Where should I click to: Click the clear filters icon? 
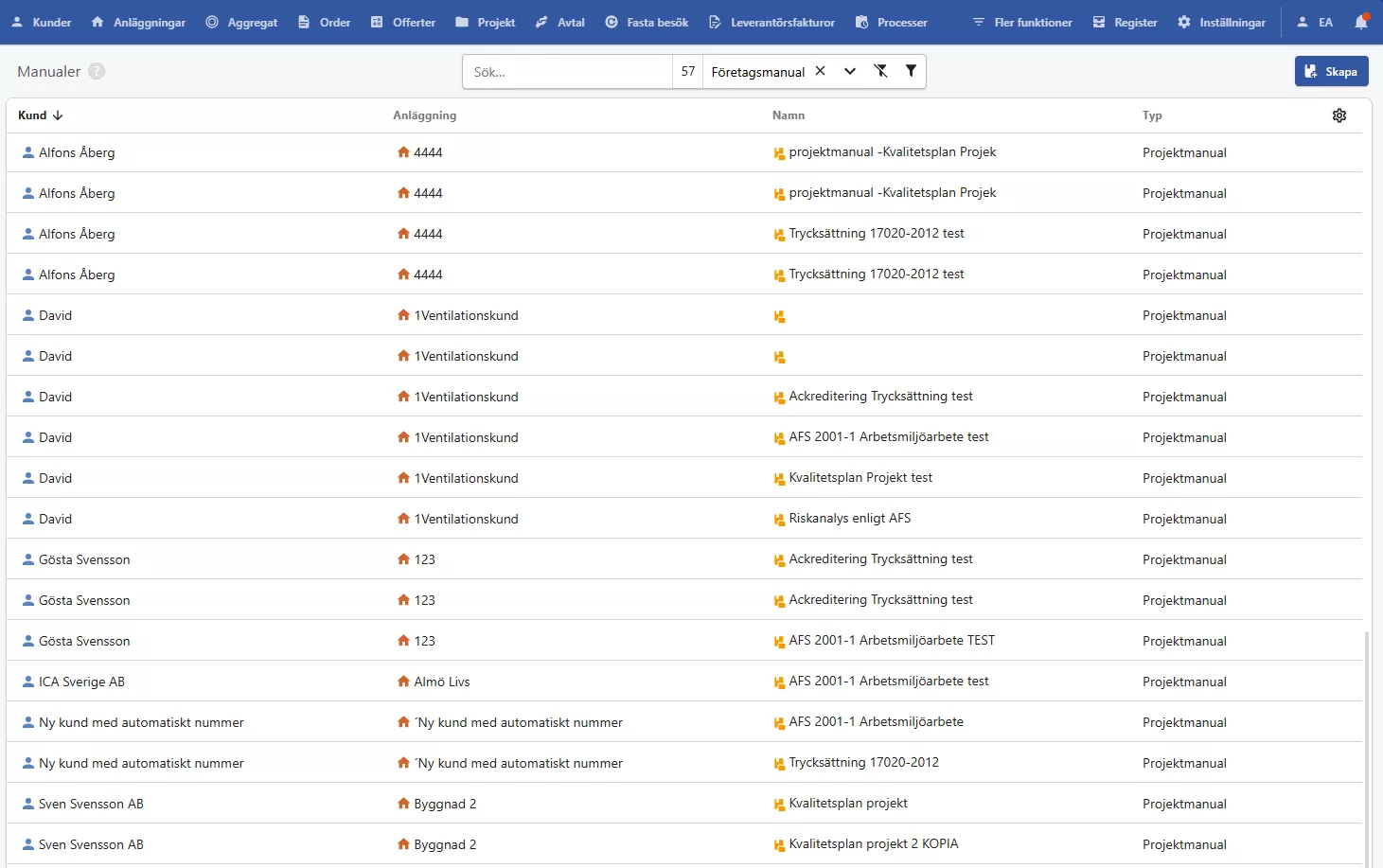pyautogui.click(x=880, y=71)
